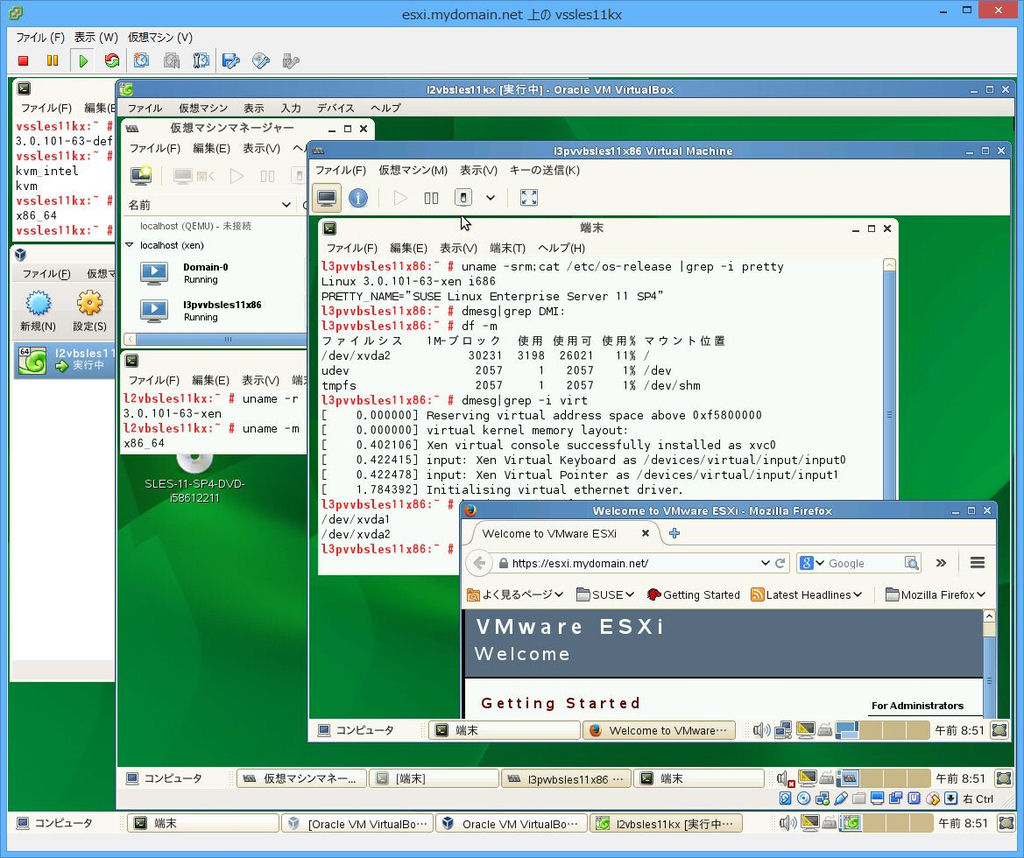Open the snapshot manager wrench-clock icon
The image size is (1024, 858).
pos(201,61)
